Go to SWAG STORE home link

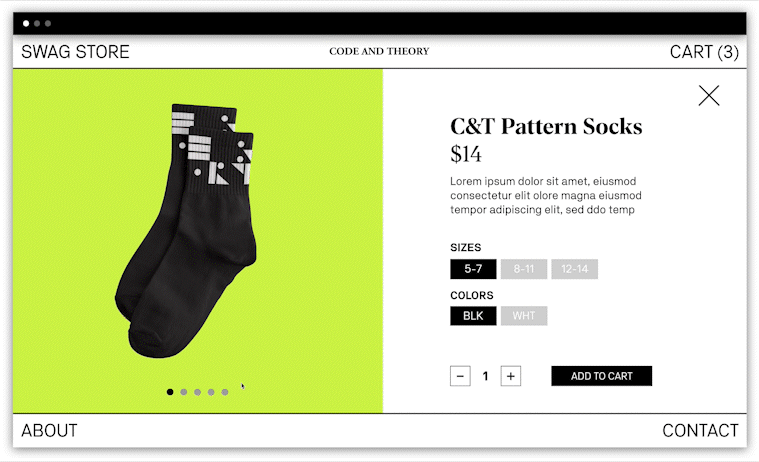coord(76,52)
